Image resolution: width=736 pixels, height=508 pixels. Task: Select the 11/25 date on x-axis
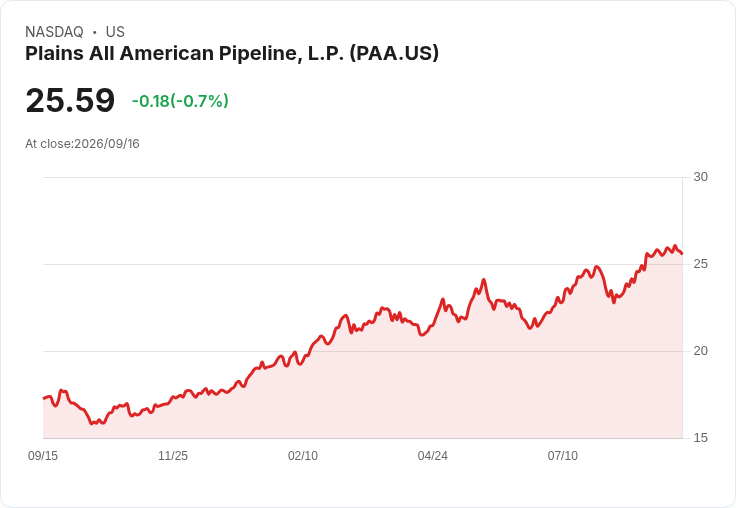tap(173, 455)
